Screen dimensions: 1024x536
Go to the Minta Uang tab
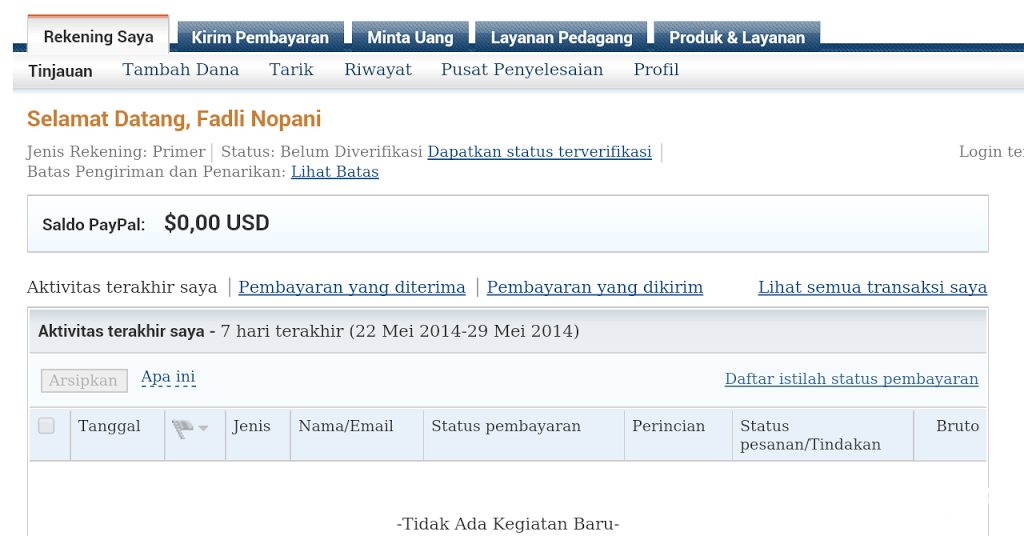pos(410,37)
